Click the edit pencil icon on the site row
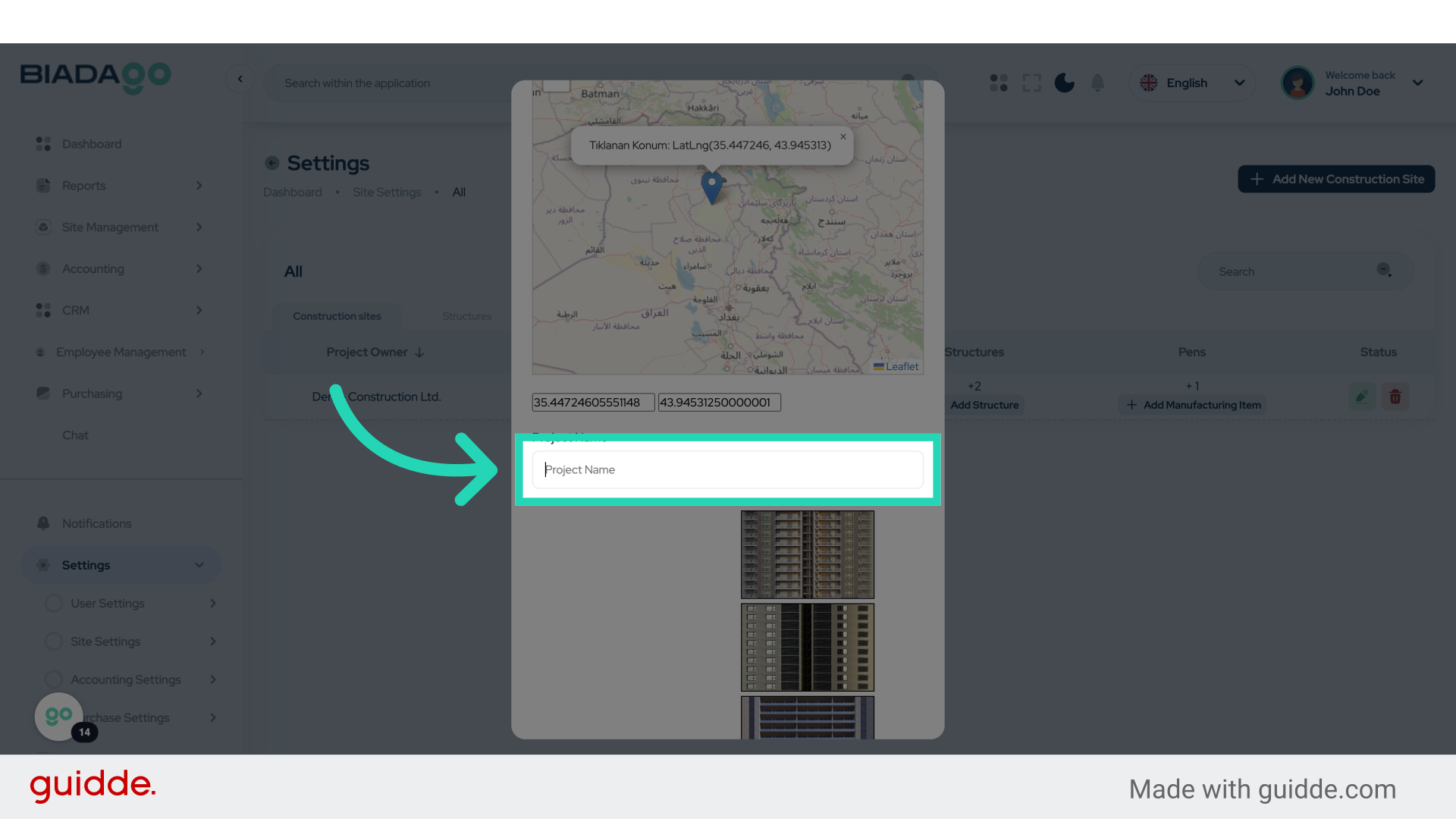 tap(1361, 396)
